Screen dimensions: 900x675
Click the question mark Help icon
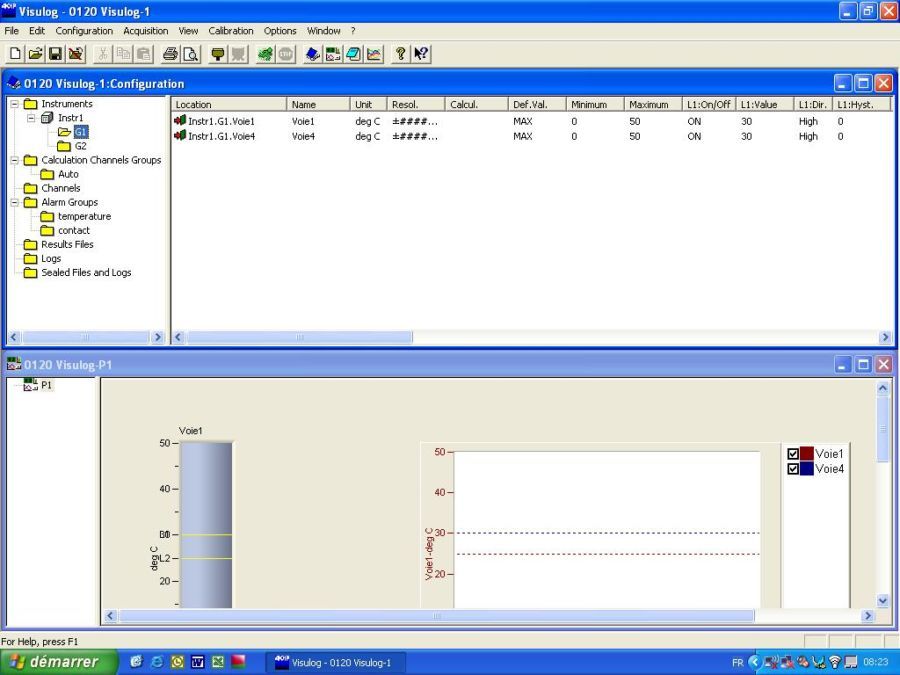(400, 53)
